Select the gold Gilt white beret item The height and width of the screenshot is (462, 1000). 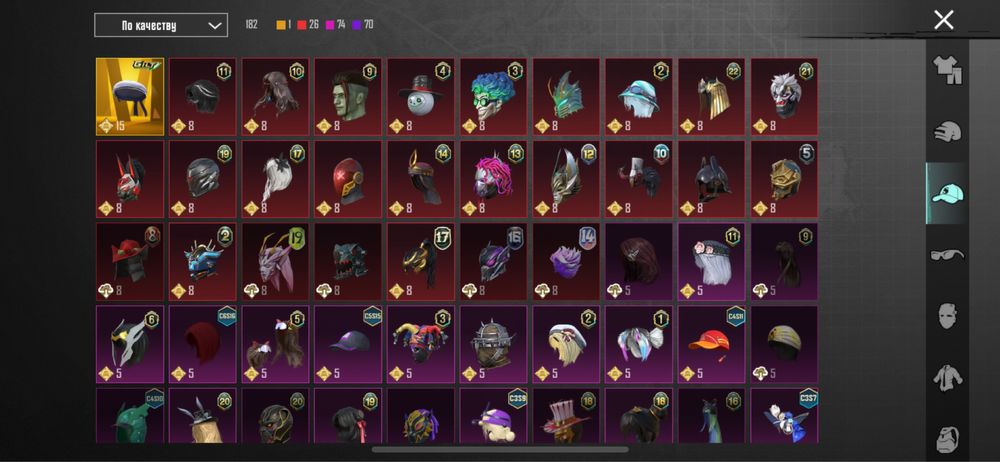(x=130, y=96)
